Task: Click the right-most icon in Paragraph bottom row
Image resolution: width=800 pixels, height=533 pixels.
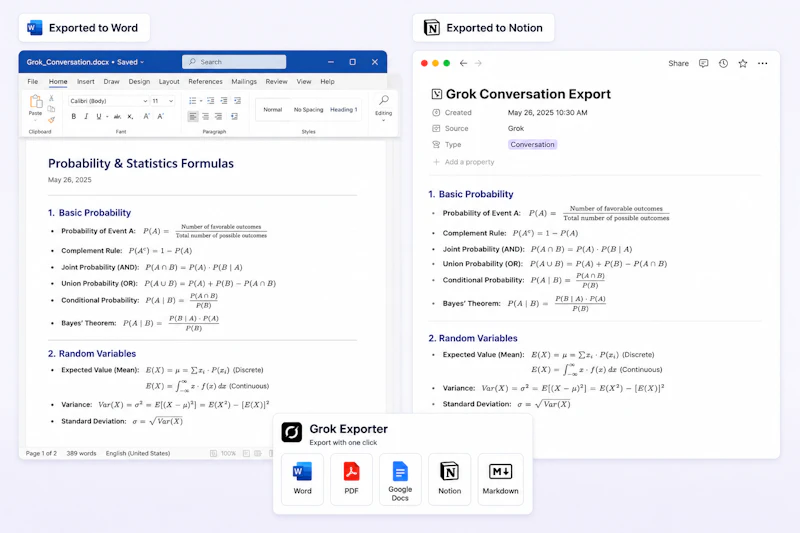Action: point(234,116)
